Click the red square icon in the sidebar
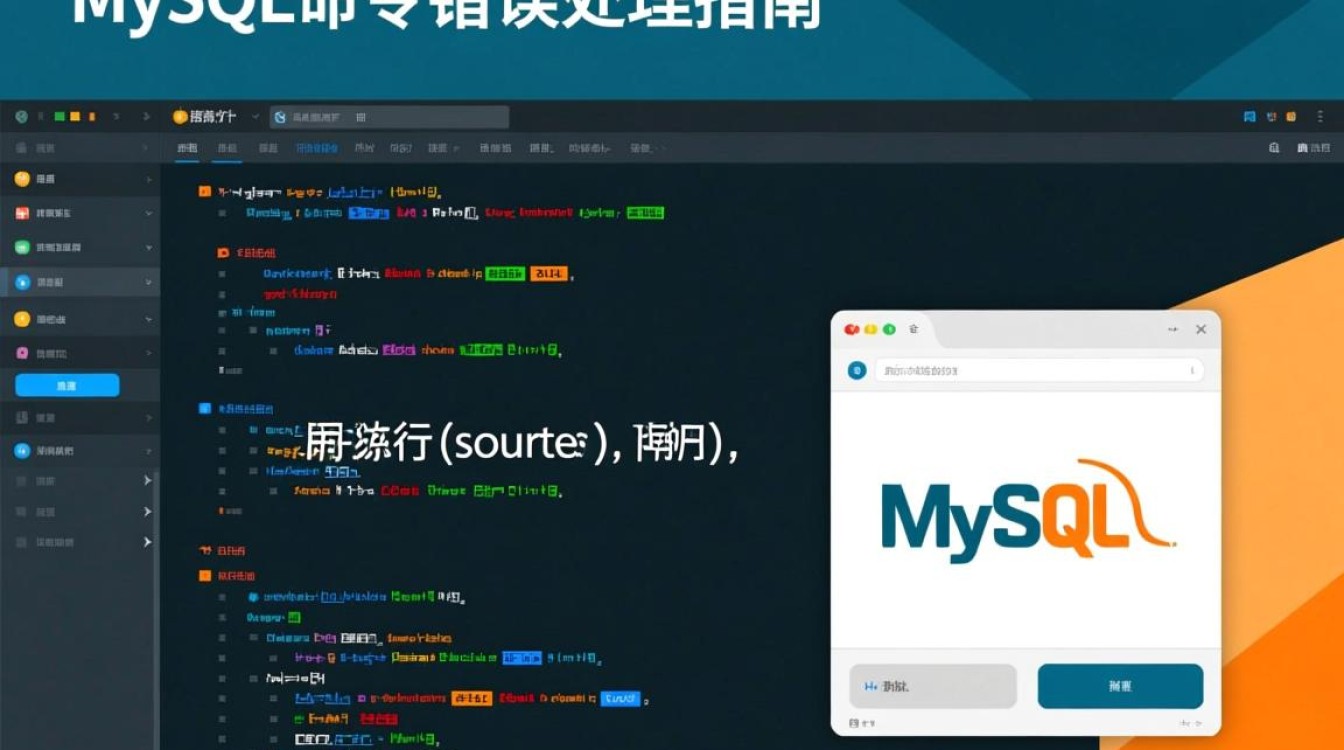The width and height of the screenshot is (1344, 750). point(22,213)
